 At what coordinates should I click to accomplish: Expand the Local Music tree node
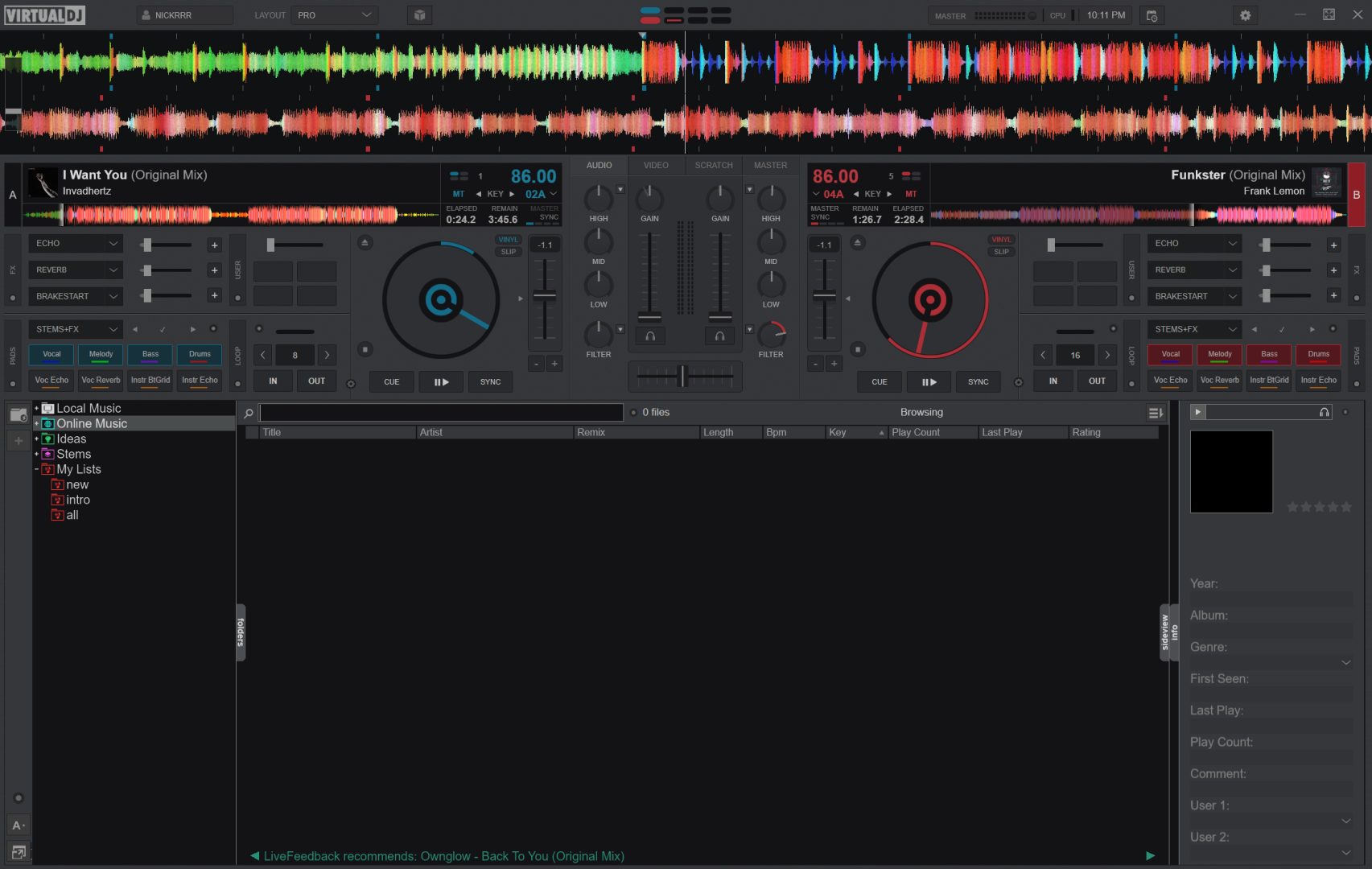(37, 409)
